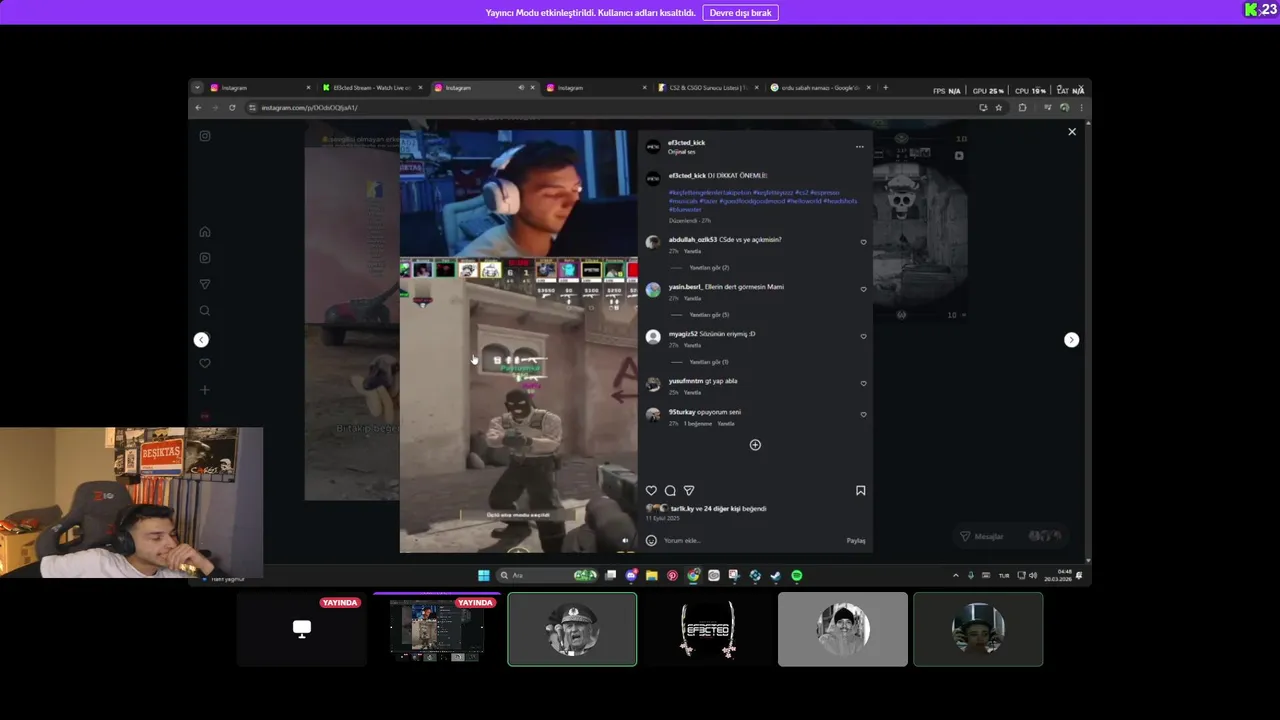Open the TUR language switcher
The width and height of the screenshot is (1280, 720).
[x=1004, y=576]
